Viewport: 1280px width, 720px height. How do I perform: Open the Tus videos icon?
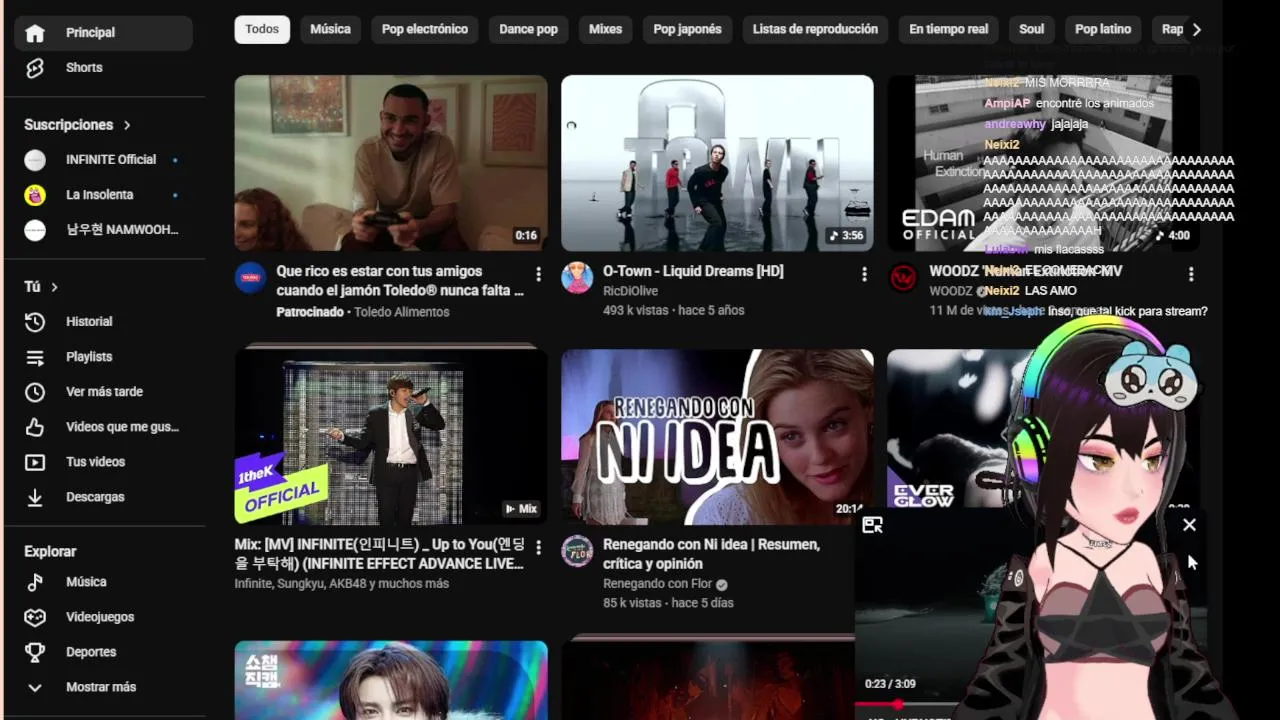(x=35, y=462)
